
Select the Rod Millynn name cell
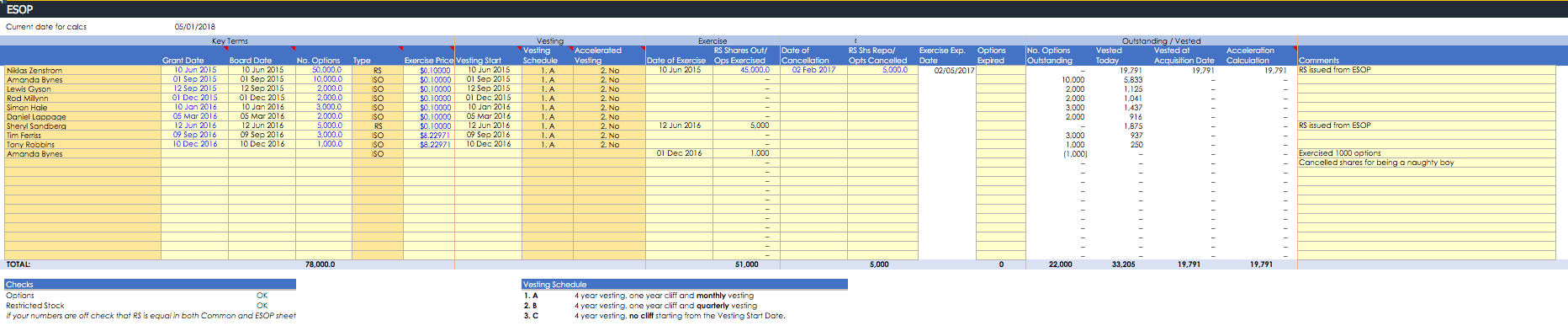click(82, 99)
